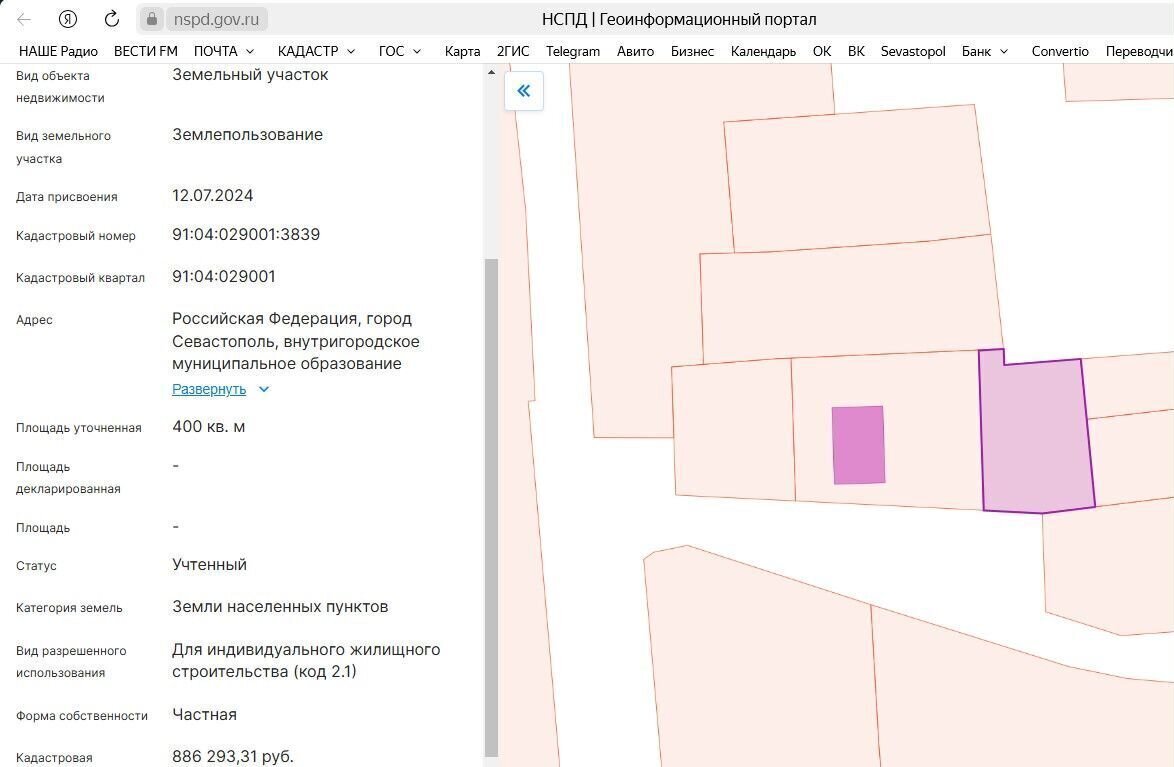1174x767 pixels.
Task: Click the status value Учтенный
Action: (x=210, y=565)
